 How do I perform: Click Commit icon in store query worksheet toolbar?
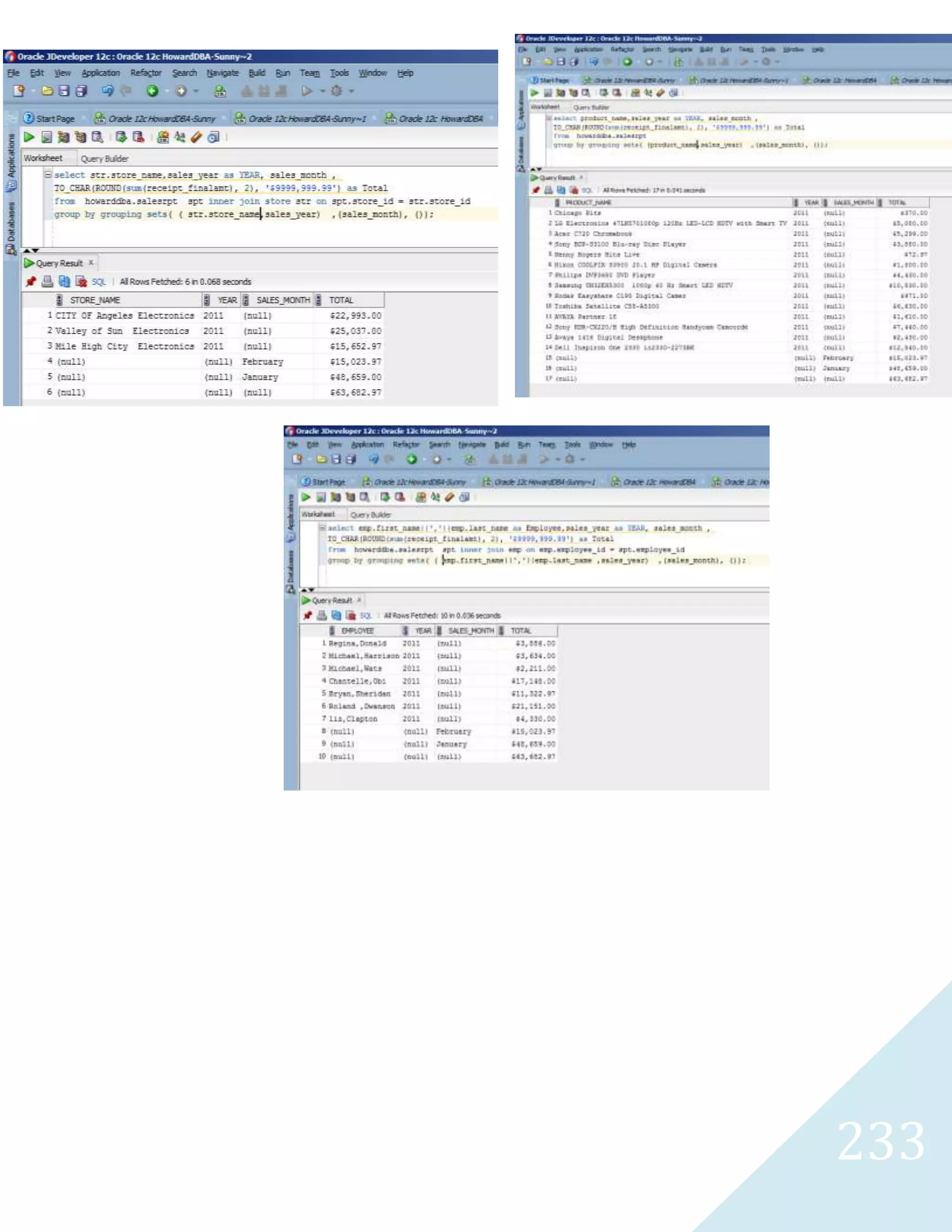tap(121, 137)
